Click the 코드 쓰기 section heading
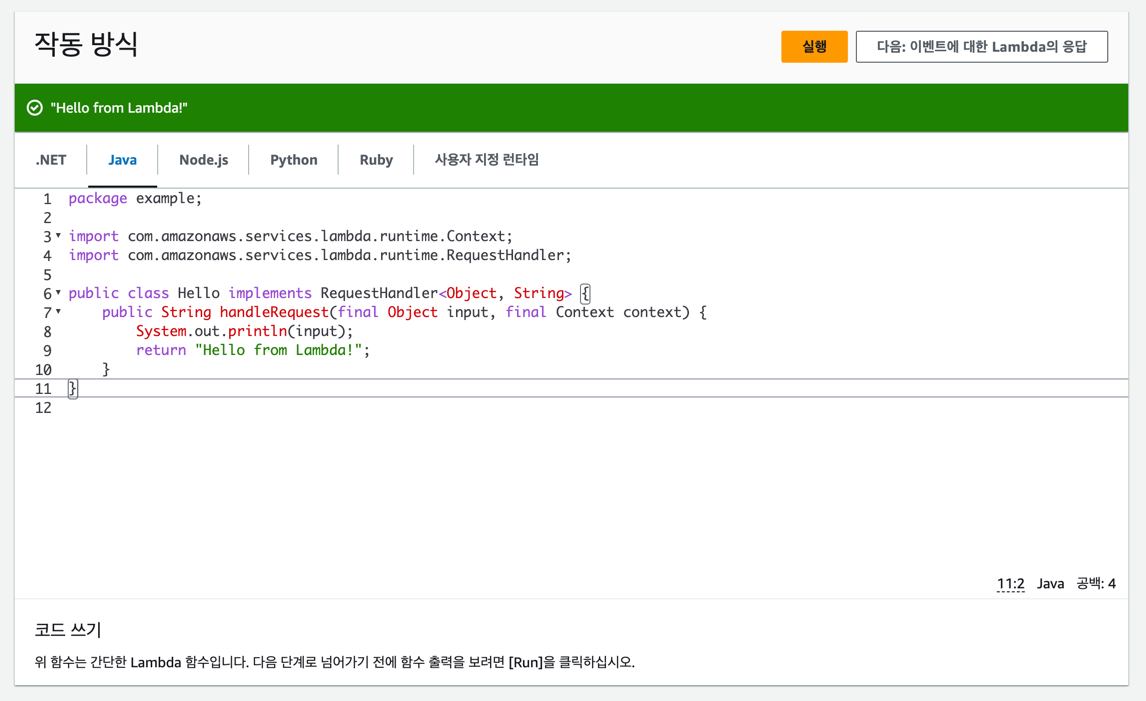Screen dimensions: 1146x701 tap(68, 629)
